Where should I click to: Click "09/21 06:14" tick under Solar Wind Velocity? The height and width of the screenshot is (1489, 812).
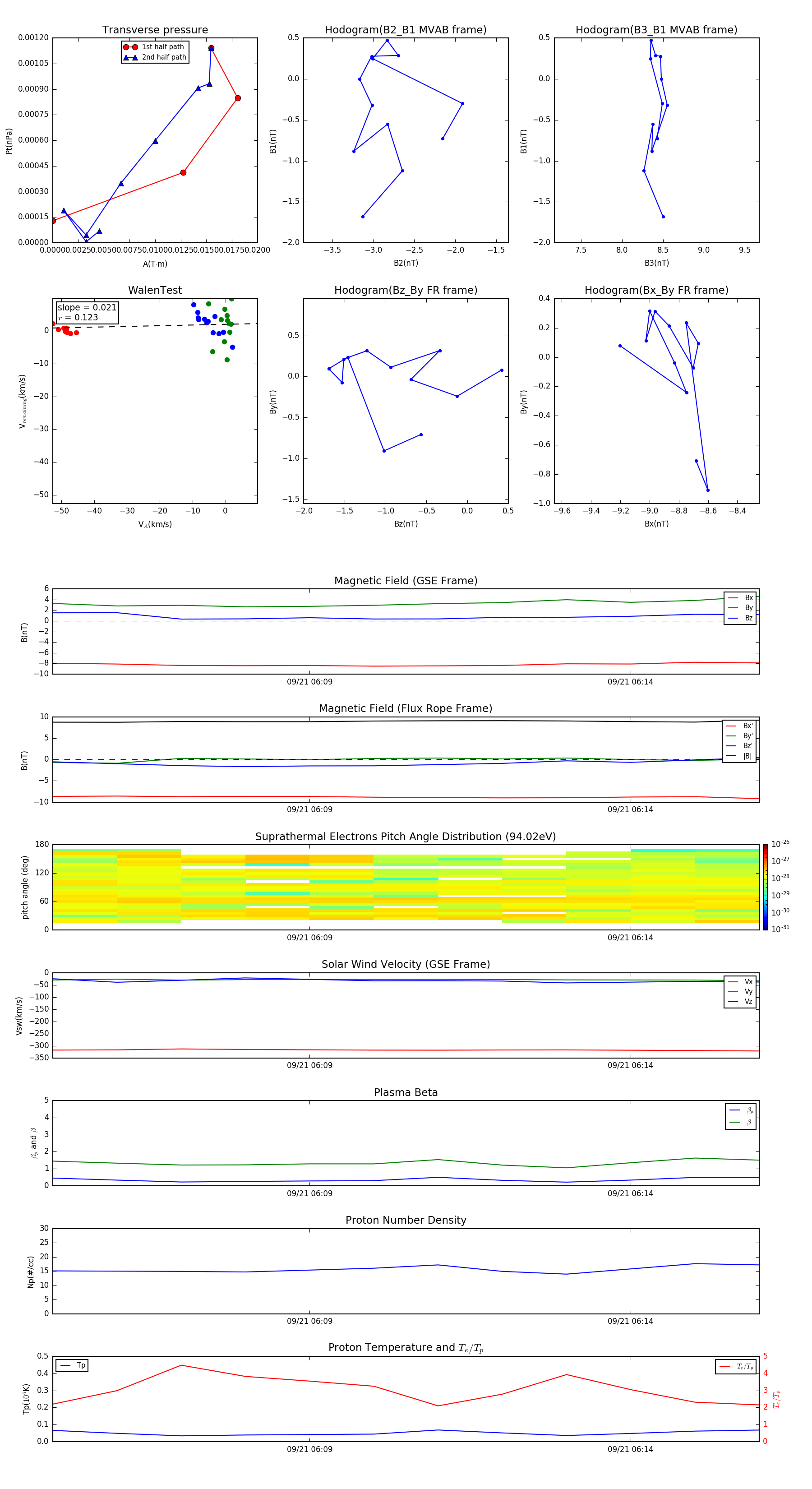click(630, 1065)
